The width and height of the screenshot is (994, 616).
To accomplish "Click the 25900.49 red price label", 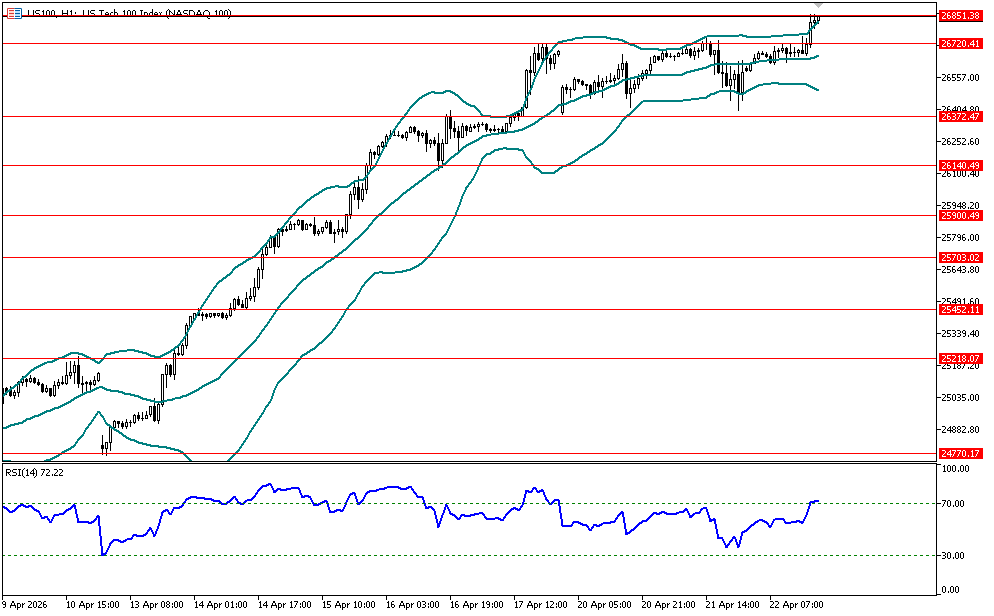I will click(959, 216).
